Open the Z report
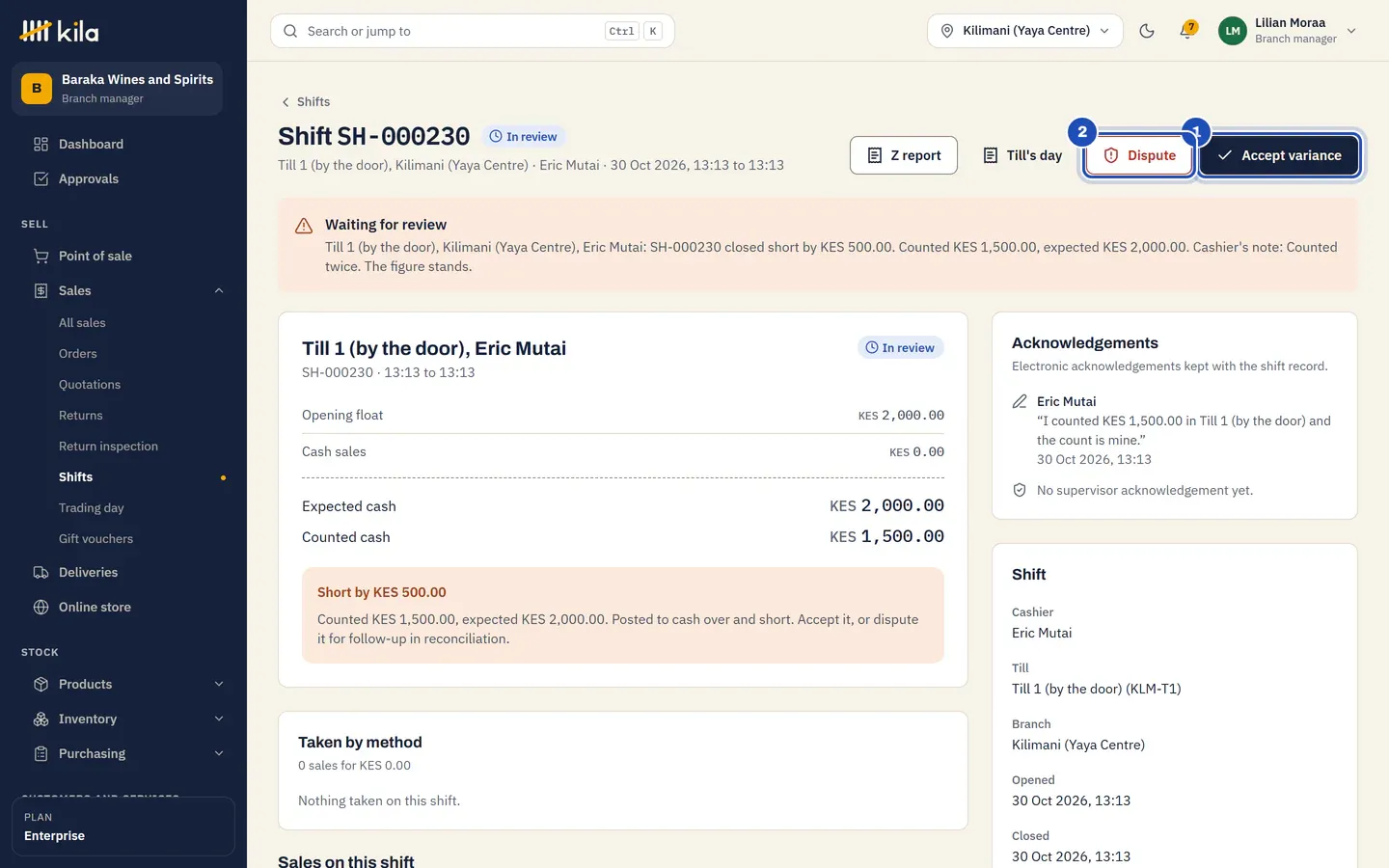The height and width of the screenshot is (868, 1389). [x=904, y=155]
